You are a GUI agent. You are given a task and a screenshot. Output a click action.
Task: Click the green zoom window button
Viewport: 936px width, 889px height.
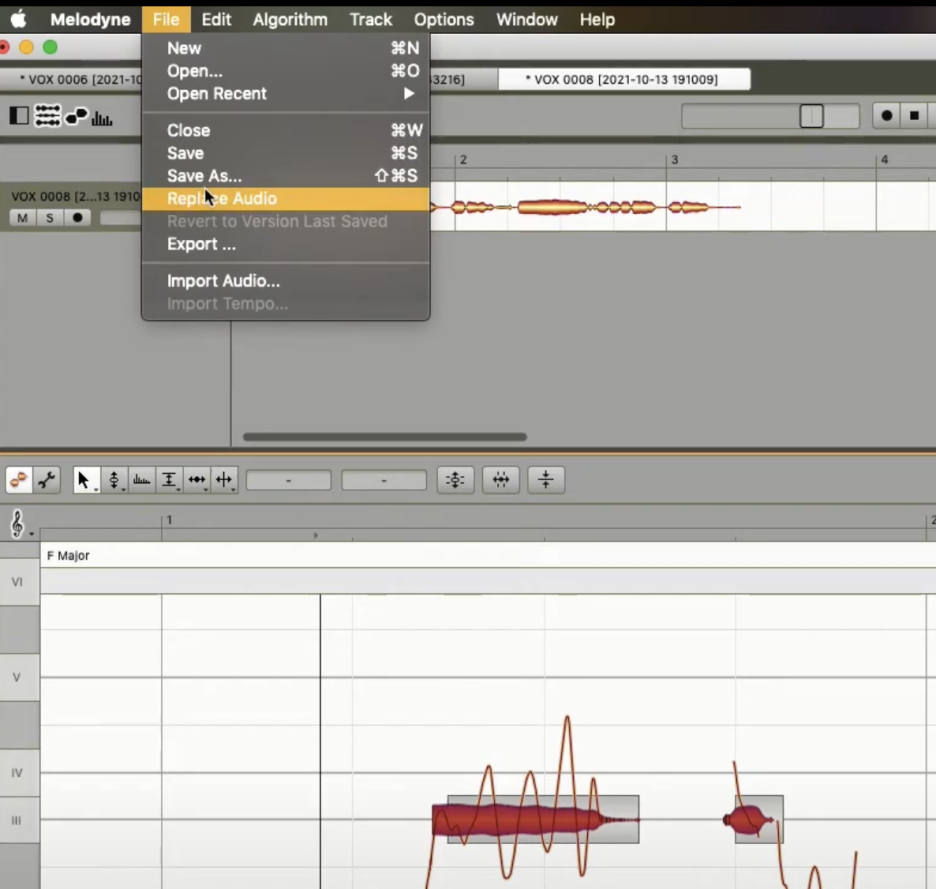click(50, 47)
